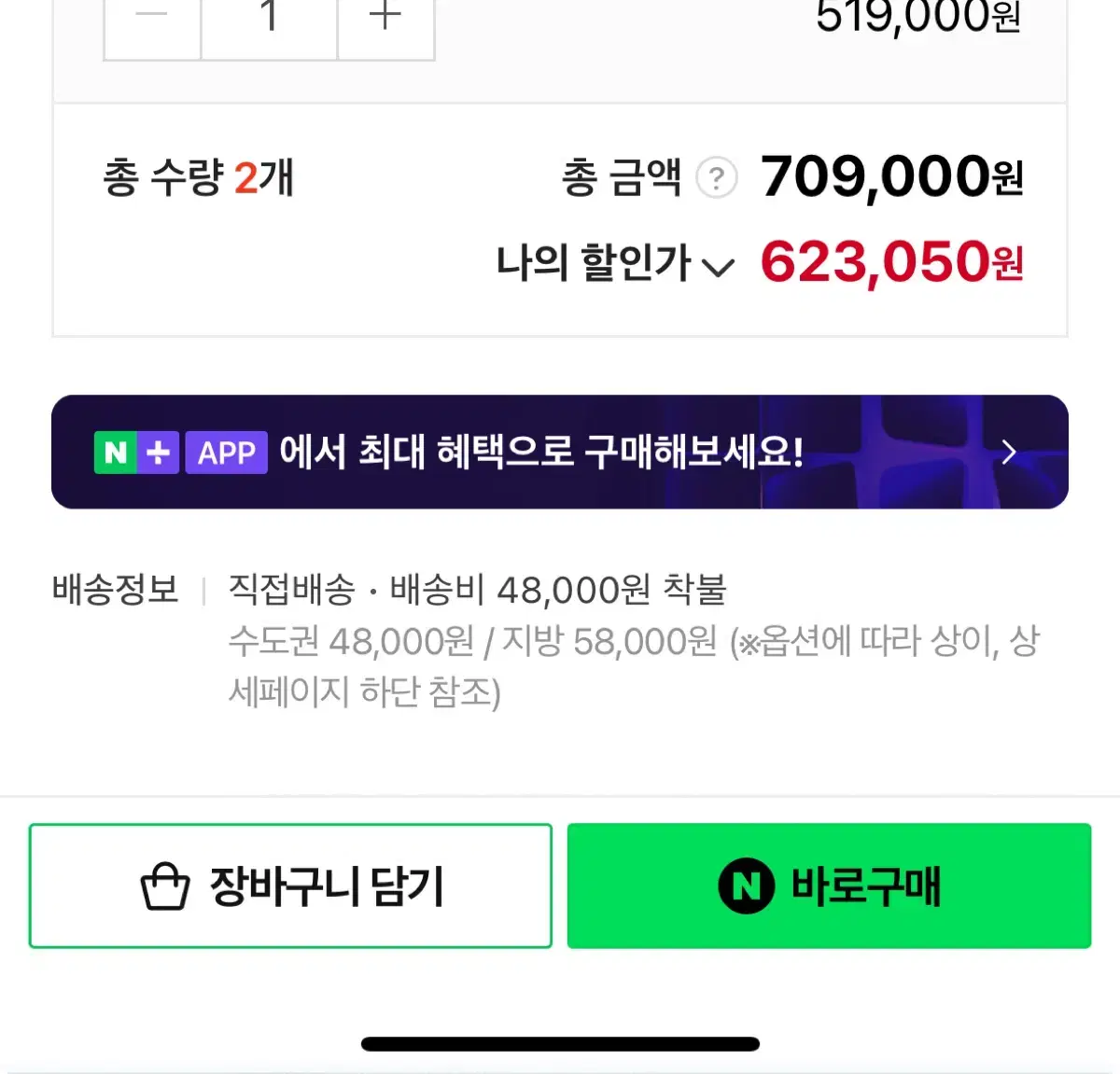The height and width of the screenshot is (1074, 1120).
Task: Tap the APP badge in the banner
Action: pyautogui.click(x=226, y=453)
